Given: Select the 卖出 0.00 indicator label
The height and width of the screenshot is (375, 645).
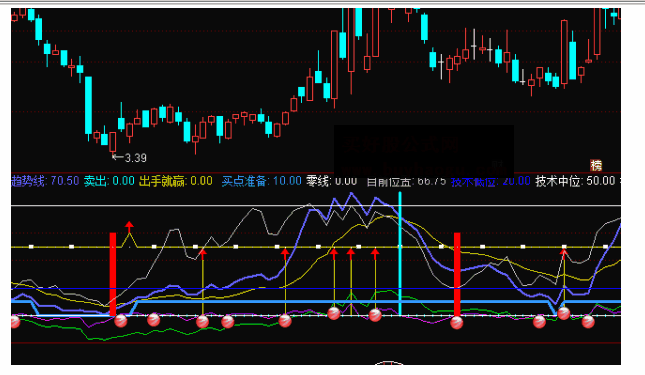Looking at the screenshot, I should [x=109, y=181].
